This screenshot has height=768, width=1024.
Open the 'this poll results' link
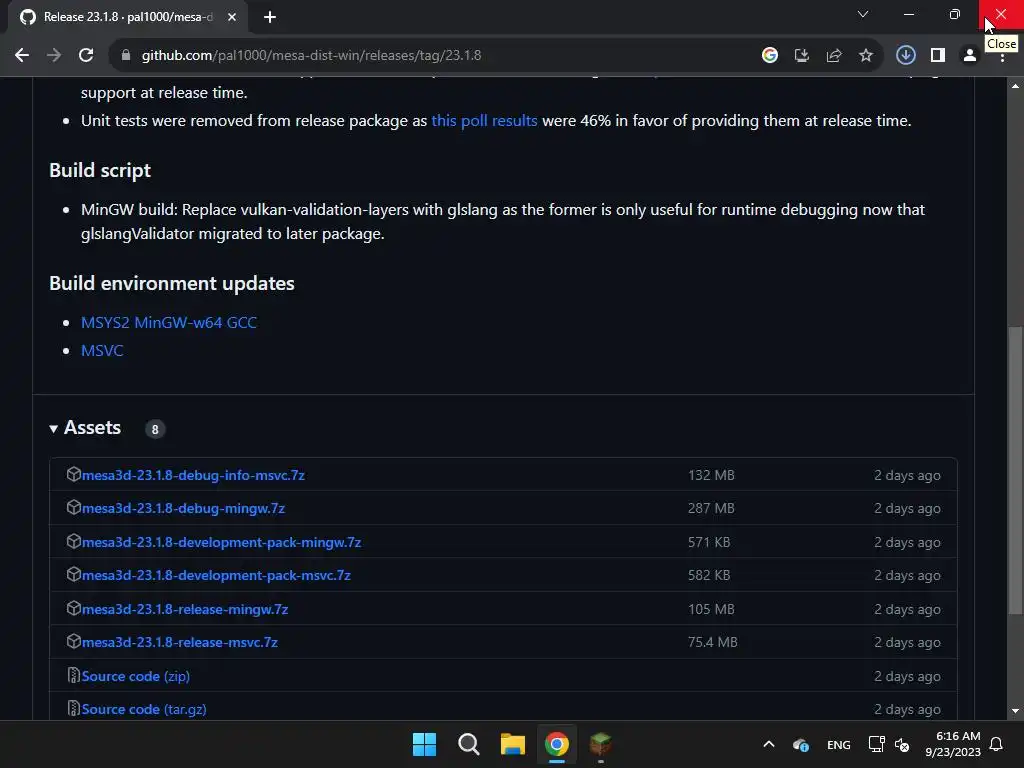click(485, 121)
